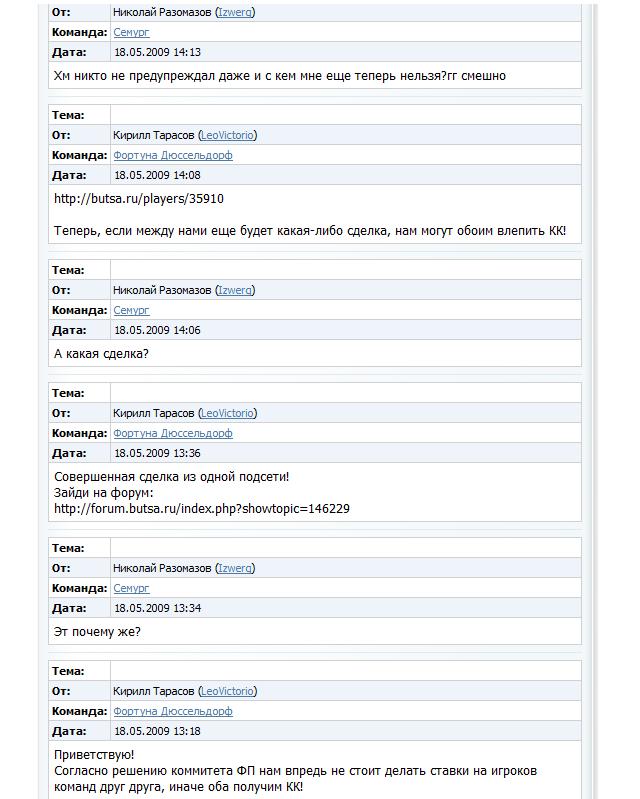Click Фортуна Дюссельдорф link in 14:08 message
The image size is (640, 799).
(x=172, y=155)
